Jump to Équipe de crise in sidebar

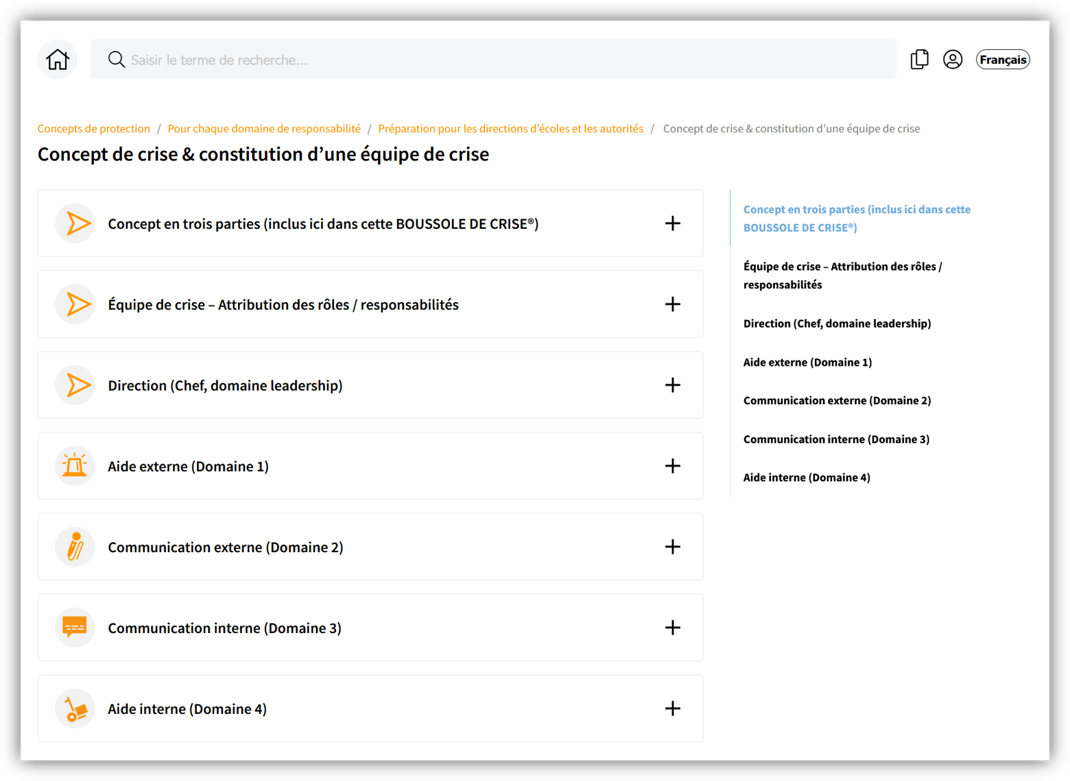click(843, 275)
